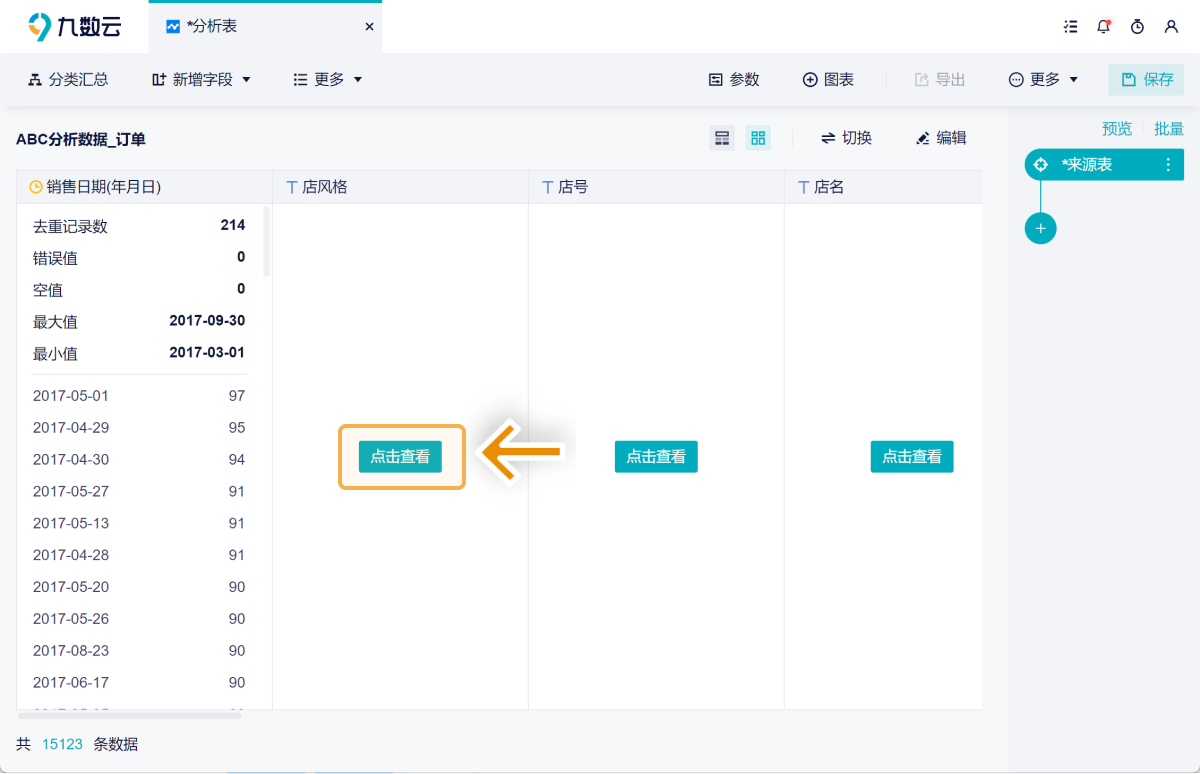Viewport: 1200px width, 774px height.
Task: Click the plus node under 来源表
Action: (x=1040, y=229)
